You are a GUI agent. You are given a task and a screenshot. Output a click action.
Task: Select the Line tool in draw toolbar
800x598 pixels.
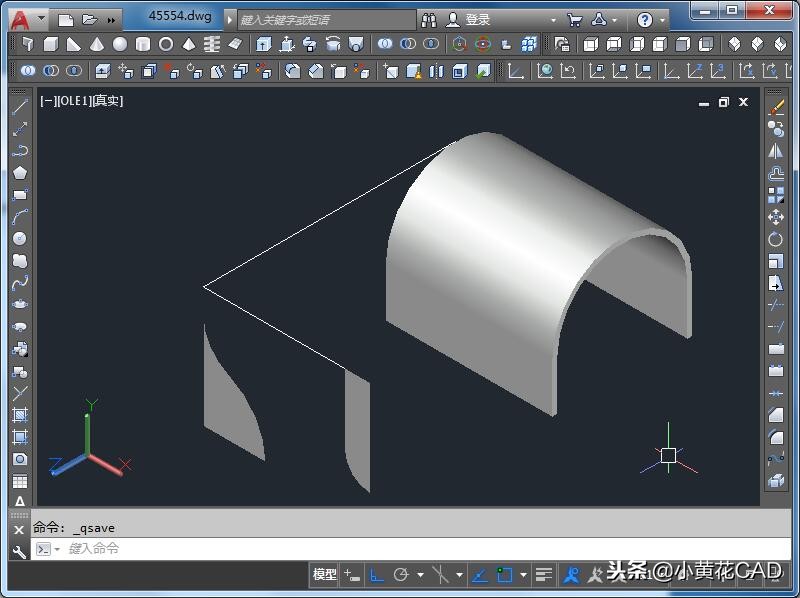20,107
